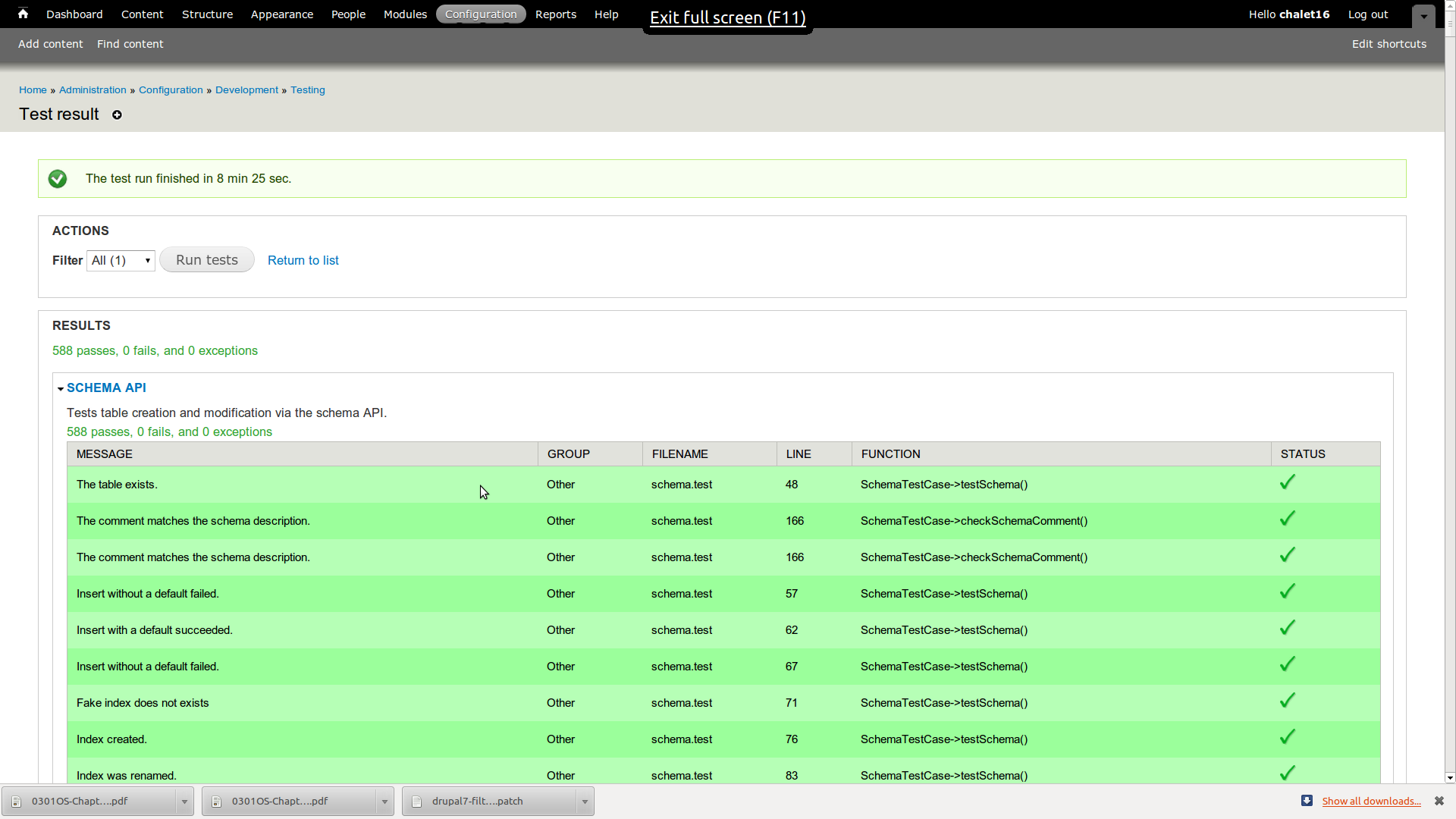Open the Reports admin menu
Viewport: 1456px width, 819px height.
(x=555, y=14)
